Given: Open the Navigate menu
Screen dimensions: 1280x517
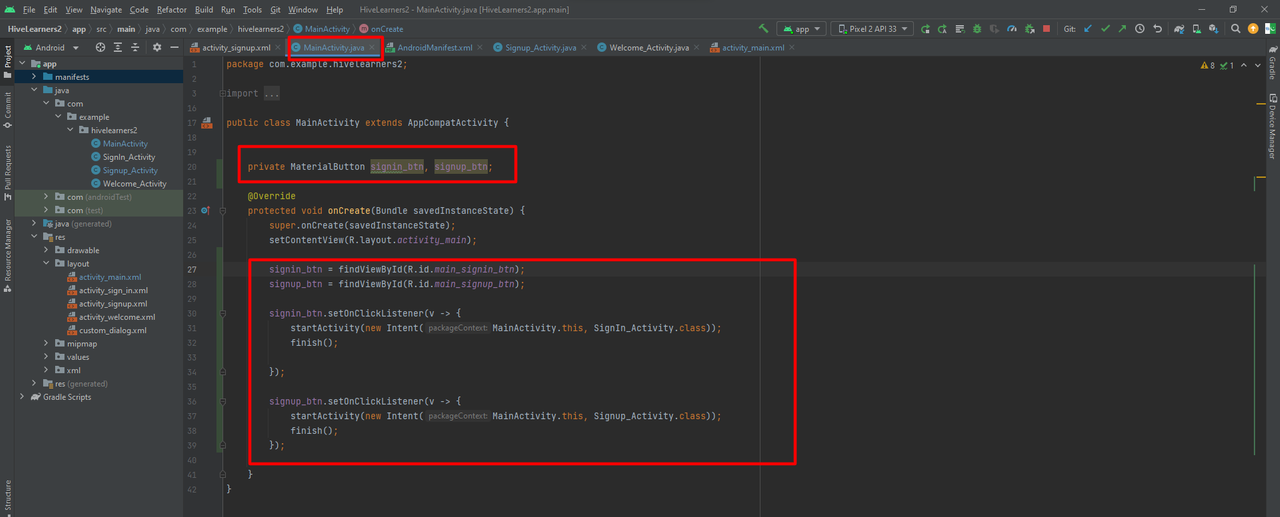Looking at the screenshot, I should (x=106, y=9).
